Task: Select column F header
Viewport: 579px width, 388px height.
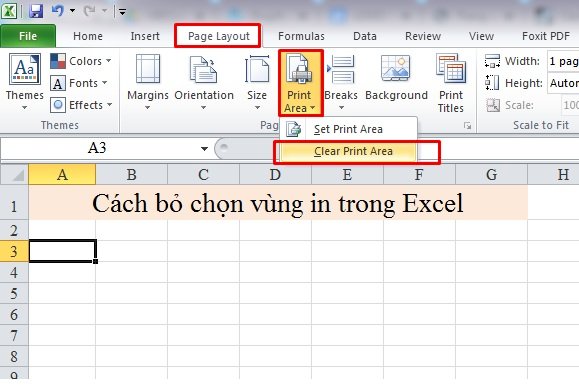Action: (x=419, y=174)
